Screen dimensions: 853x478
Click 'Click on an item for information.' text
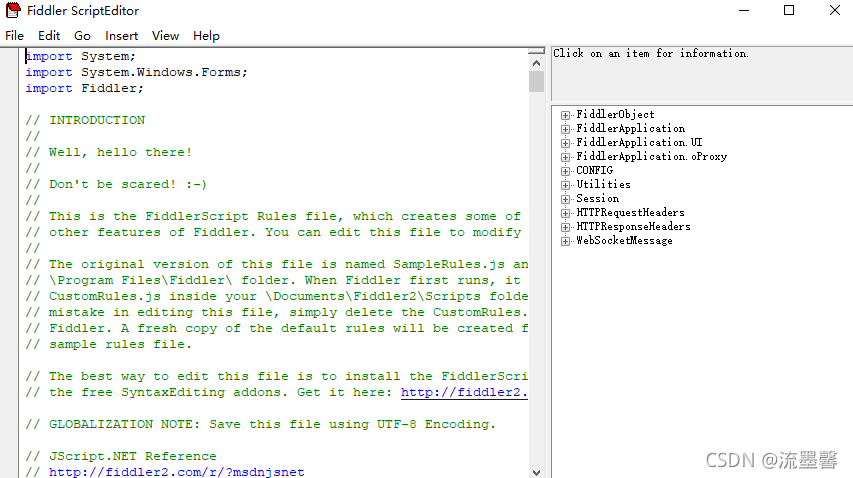(x=651, y=53)
